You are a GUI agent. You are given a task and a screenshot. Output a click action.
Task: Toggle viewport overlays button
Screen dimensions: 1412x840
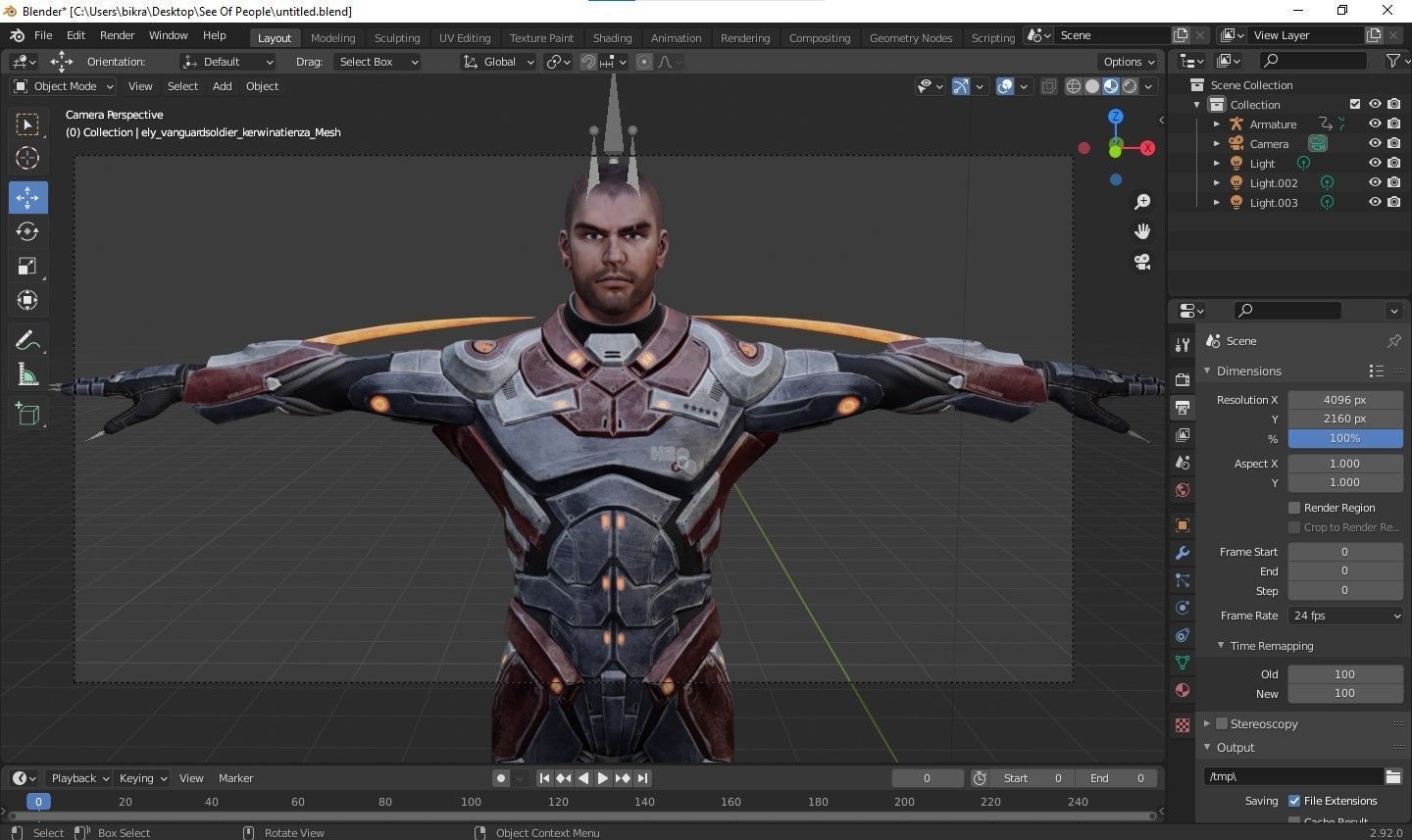tap(1005, 86)
